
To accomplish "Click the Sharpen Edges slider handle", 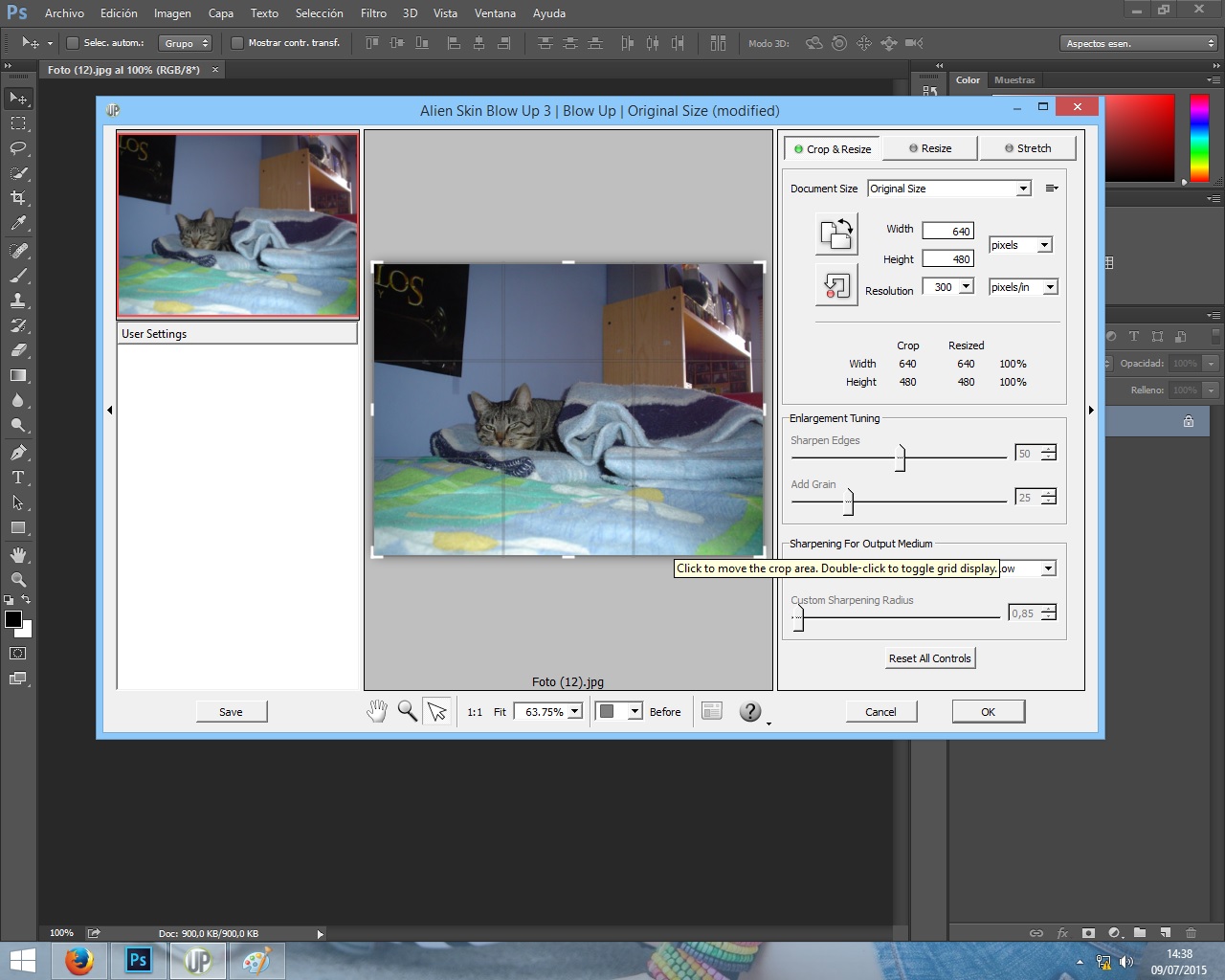I will point(900,457).
